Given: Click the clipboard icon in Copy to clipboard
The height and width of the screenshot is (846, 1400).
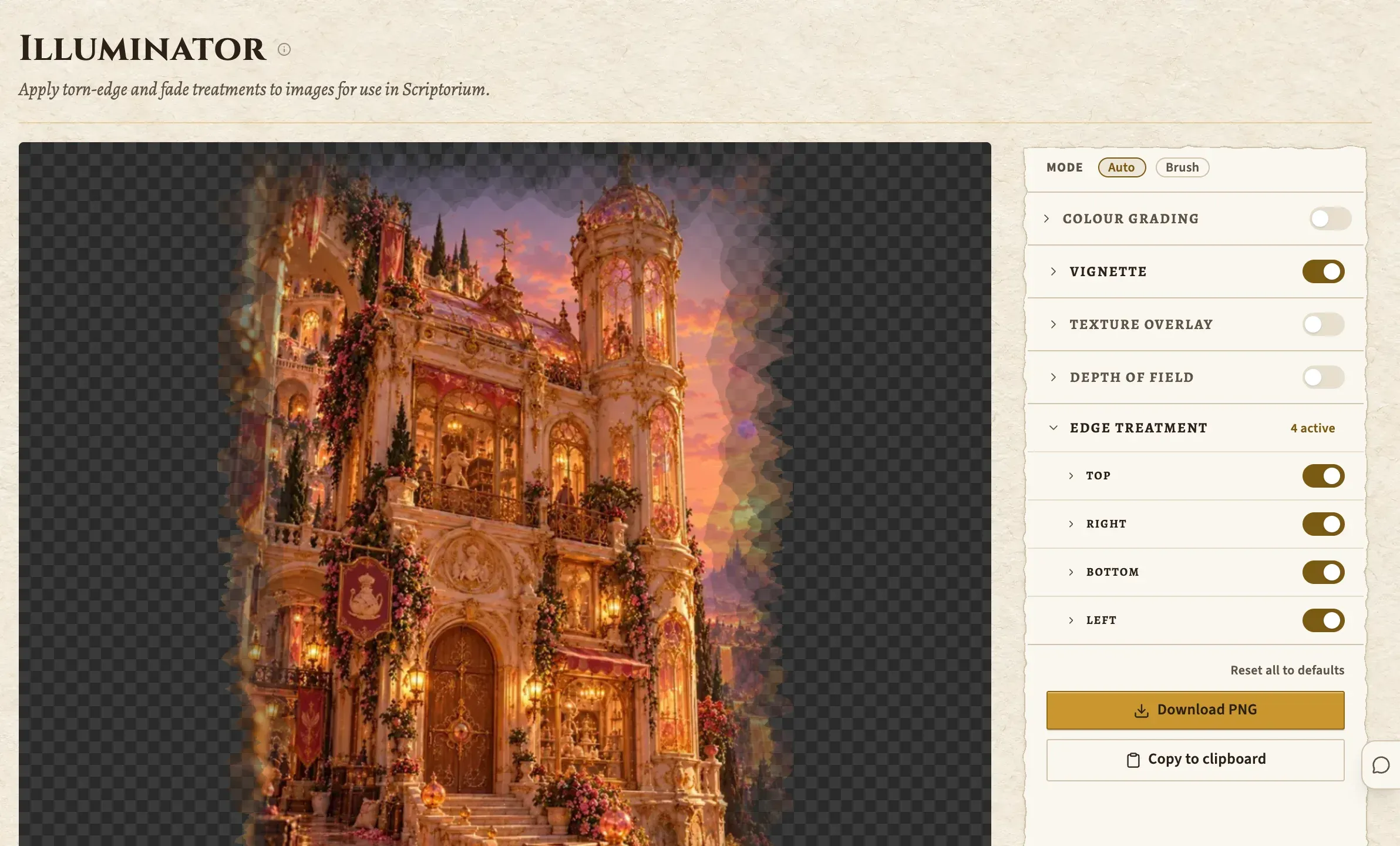Looking at the screenshot, I should click(1133, 760).
